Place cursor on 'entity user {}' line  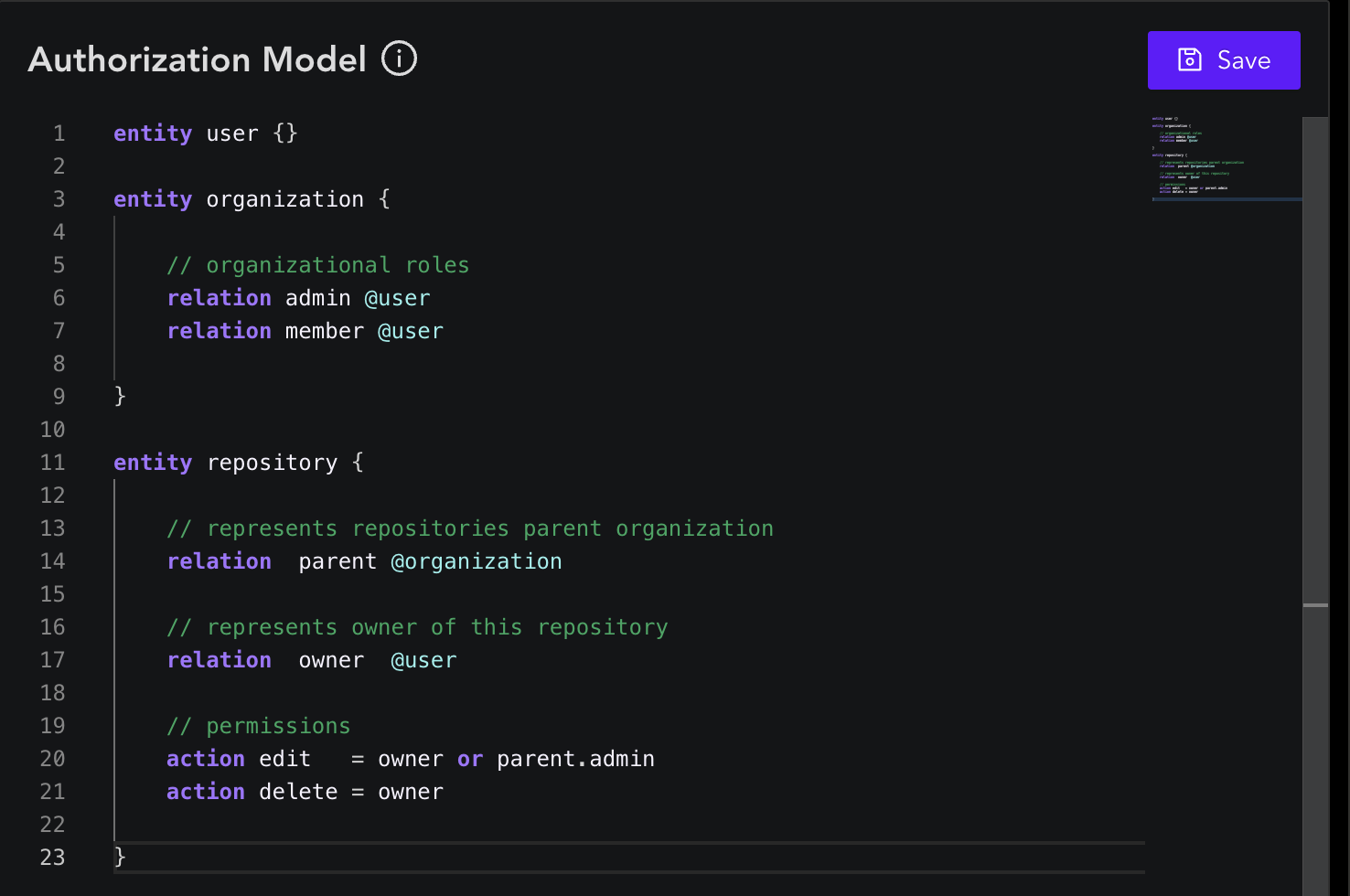[206, 133]
